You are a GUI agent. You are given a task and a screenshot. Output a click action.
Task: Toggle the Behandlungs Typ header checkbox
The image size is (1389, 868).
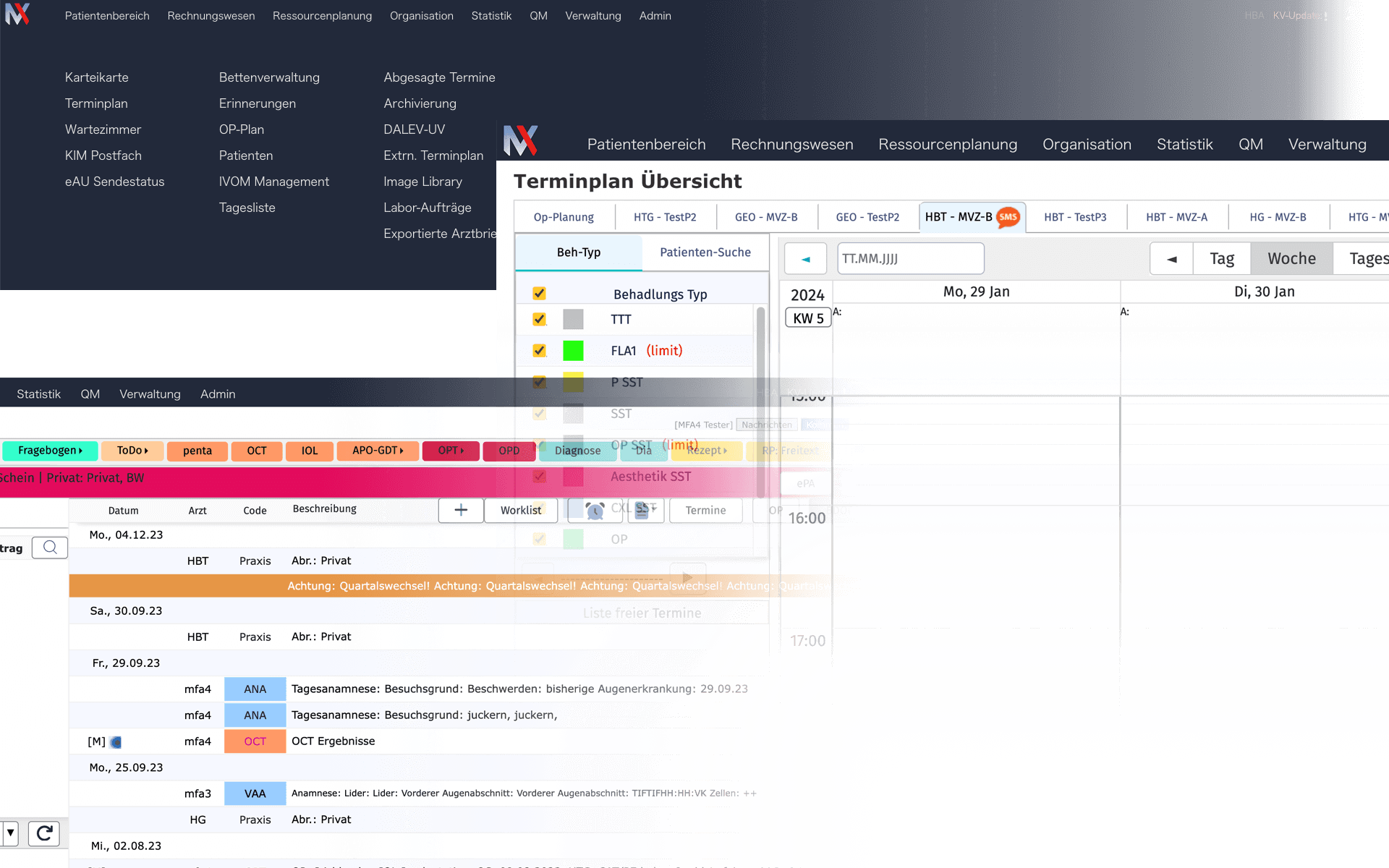[x=539, y=293]
